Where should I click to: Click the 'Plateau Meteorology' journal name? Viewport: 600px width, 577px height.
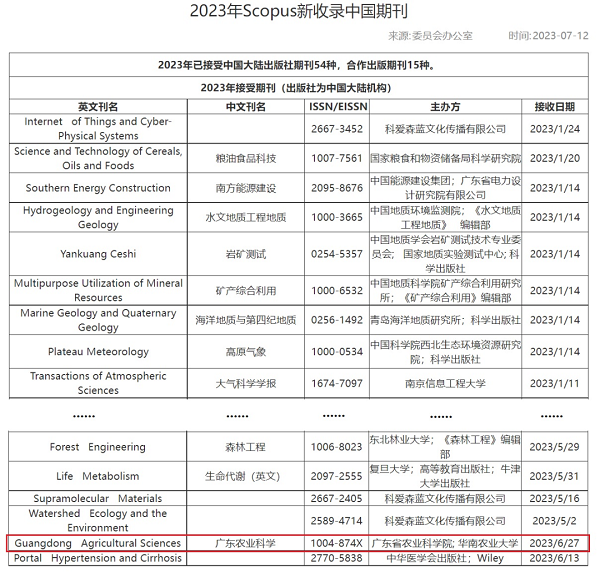(x=98, y=351)
